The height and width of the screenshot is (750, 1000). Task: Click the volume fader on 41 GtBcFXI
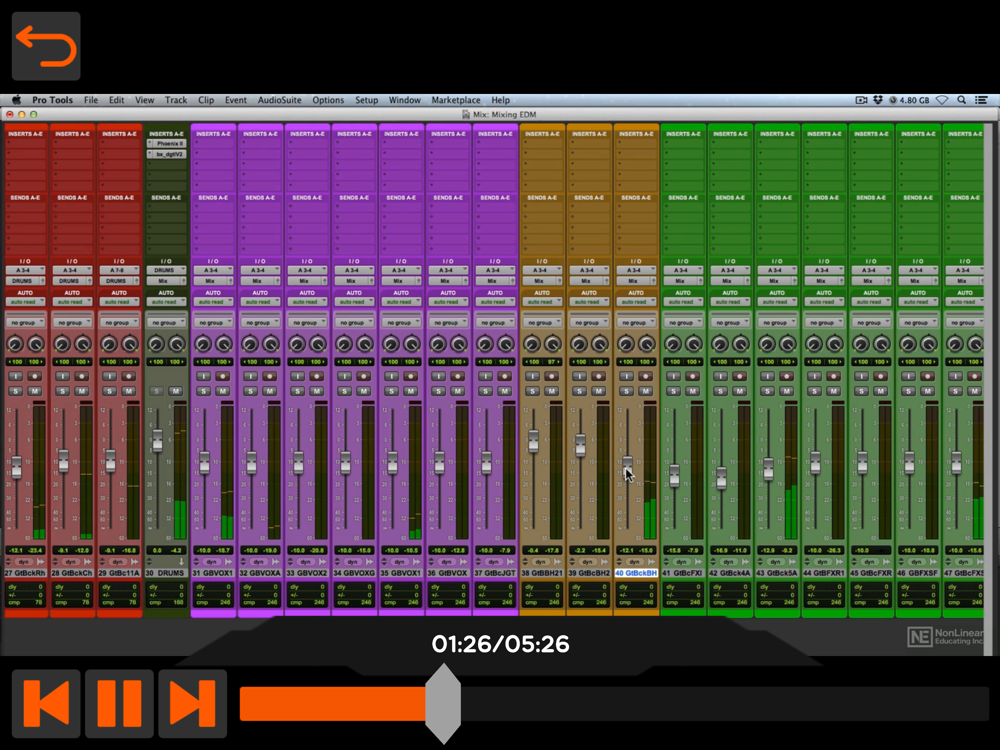tap(675, 476)
